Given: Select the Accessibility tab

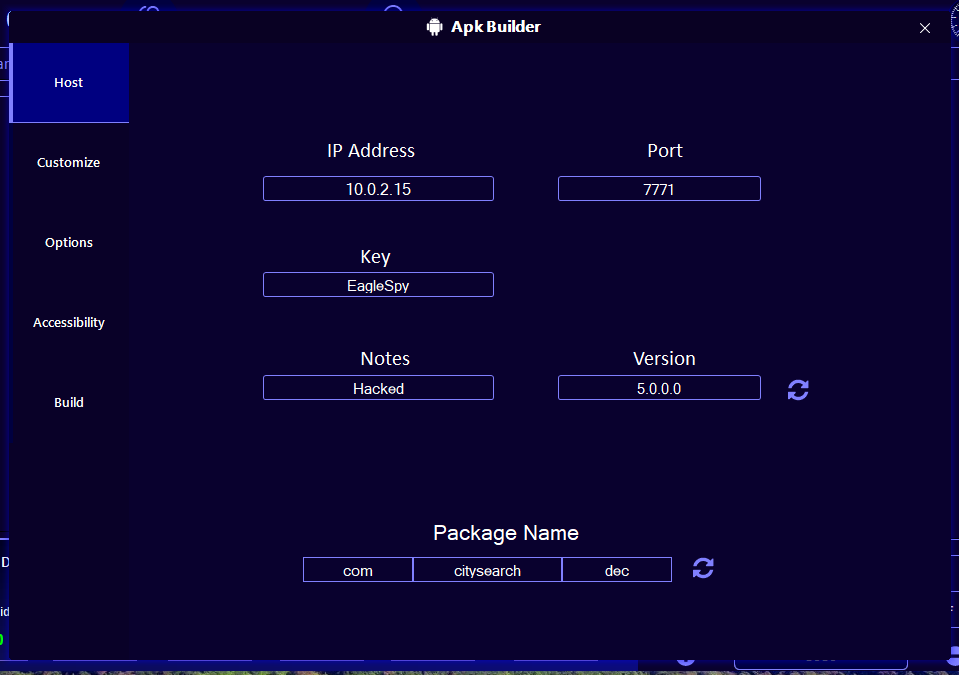Looking at the screenshot, I should 69,323.
